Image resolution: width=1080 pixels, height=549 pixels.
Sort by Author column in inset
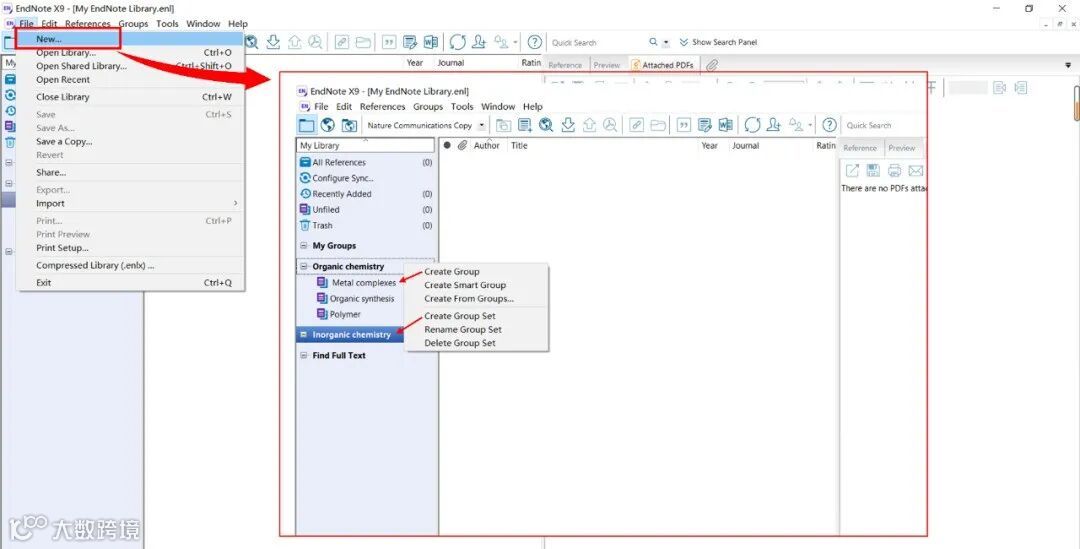pos(487,146)
